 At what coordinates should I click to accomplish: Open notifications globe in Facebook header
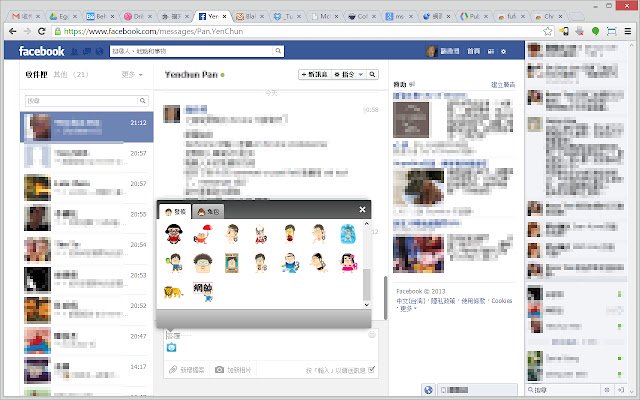[100, 51]
